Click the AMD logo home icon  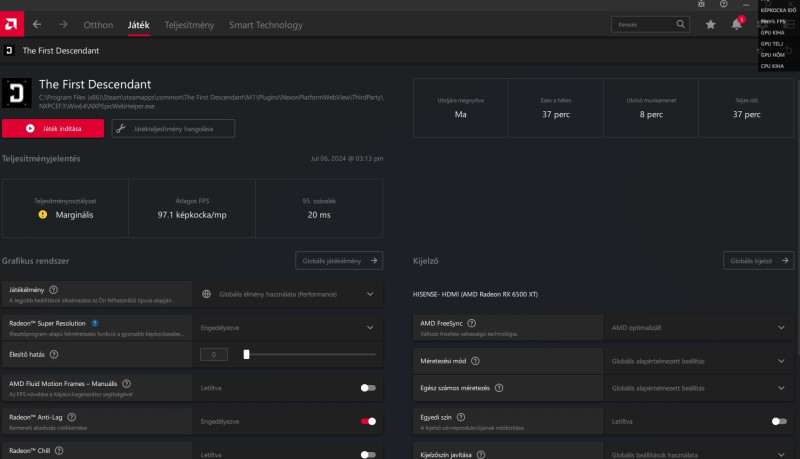(x=12, y=24)
